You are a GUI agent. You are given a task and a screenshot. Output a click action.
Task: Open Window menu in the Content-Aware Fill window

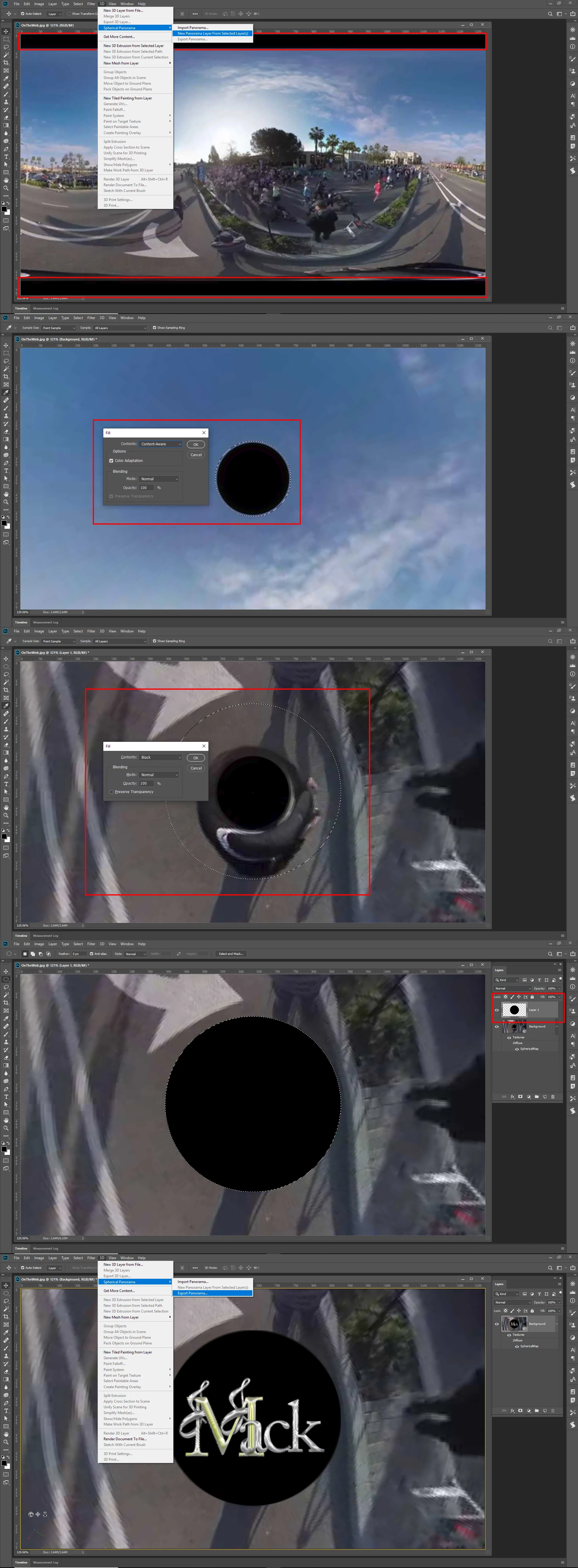click(127, 318)
